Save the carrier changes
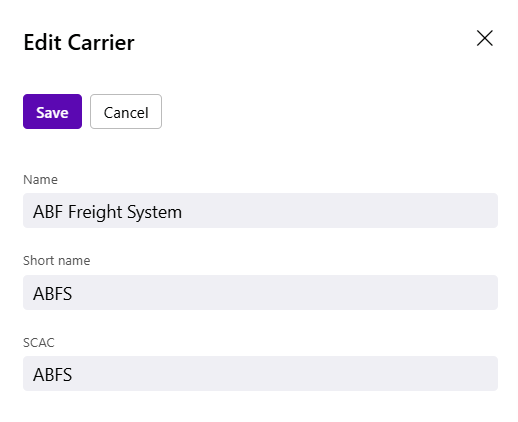Screen dimensions: 518x422 (52, 111)
